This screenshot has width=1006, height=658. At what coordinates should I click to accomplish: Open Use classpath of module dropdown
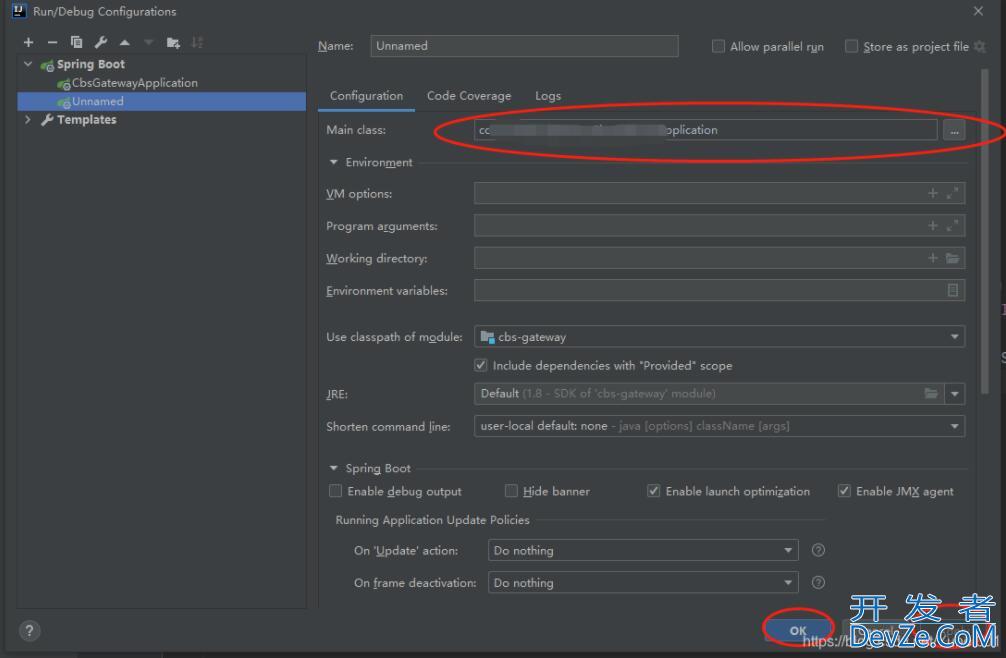point(719,337)
